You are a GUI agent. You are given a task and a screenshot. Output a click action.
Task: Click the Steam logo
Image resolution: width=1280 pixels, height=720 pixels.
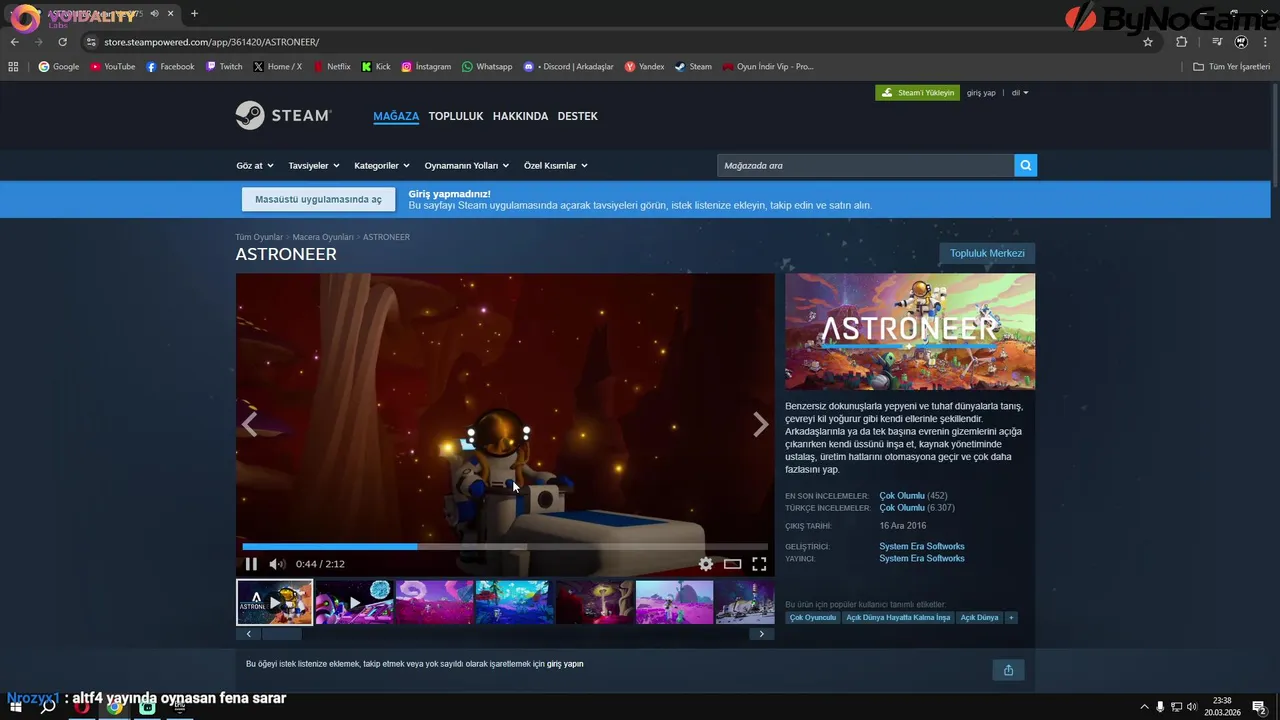[283, 116]
